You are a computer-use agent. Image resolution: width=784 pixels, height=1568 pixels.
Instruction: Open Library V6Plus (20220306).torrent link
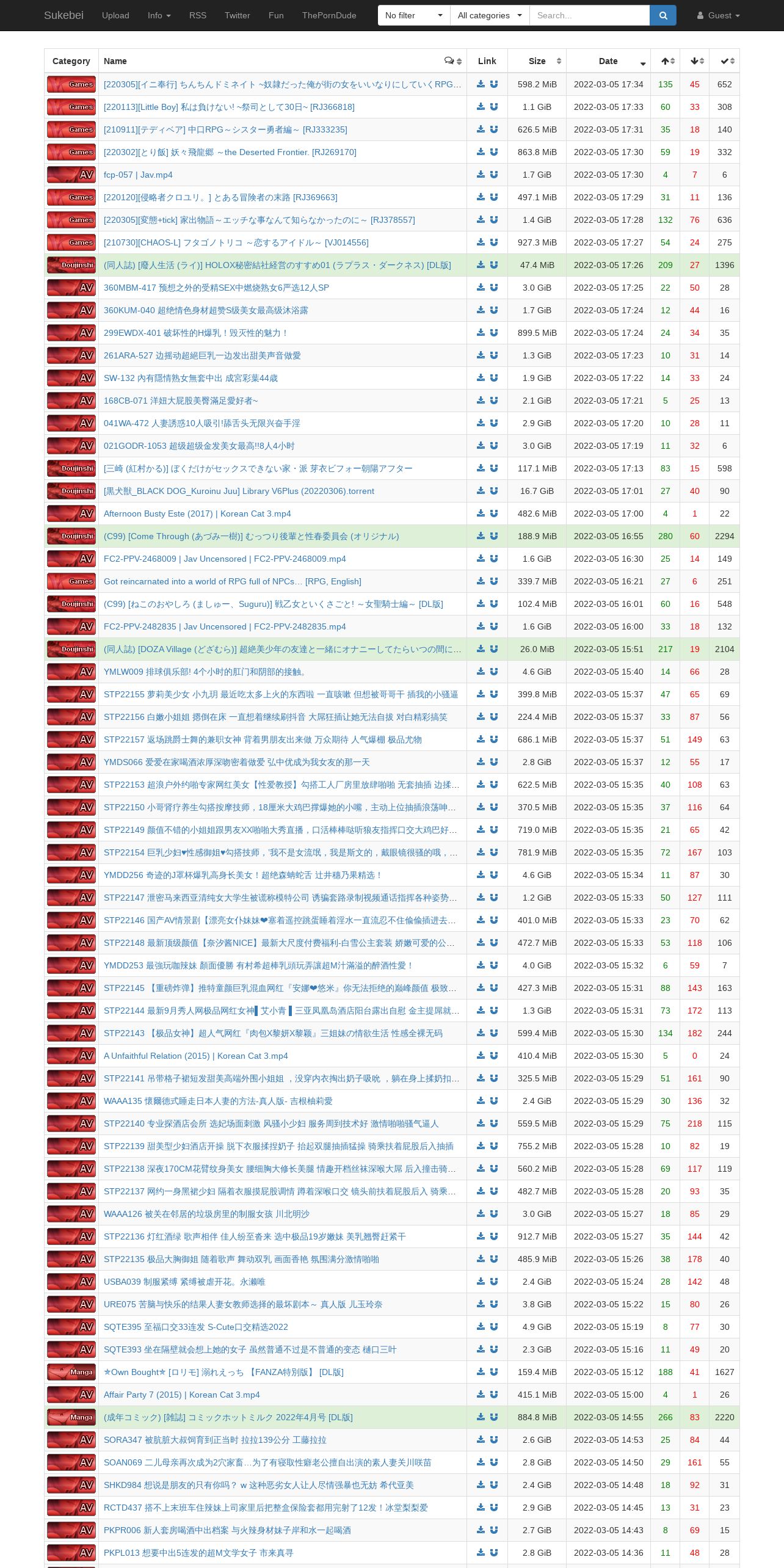coord(239,491)
